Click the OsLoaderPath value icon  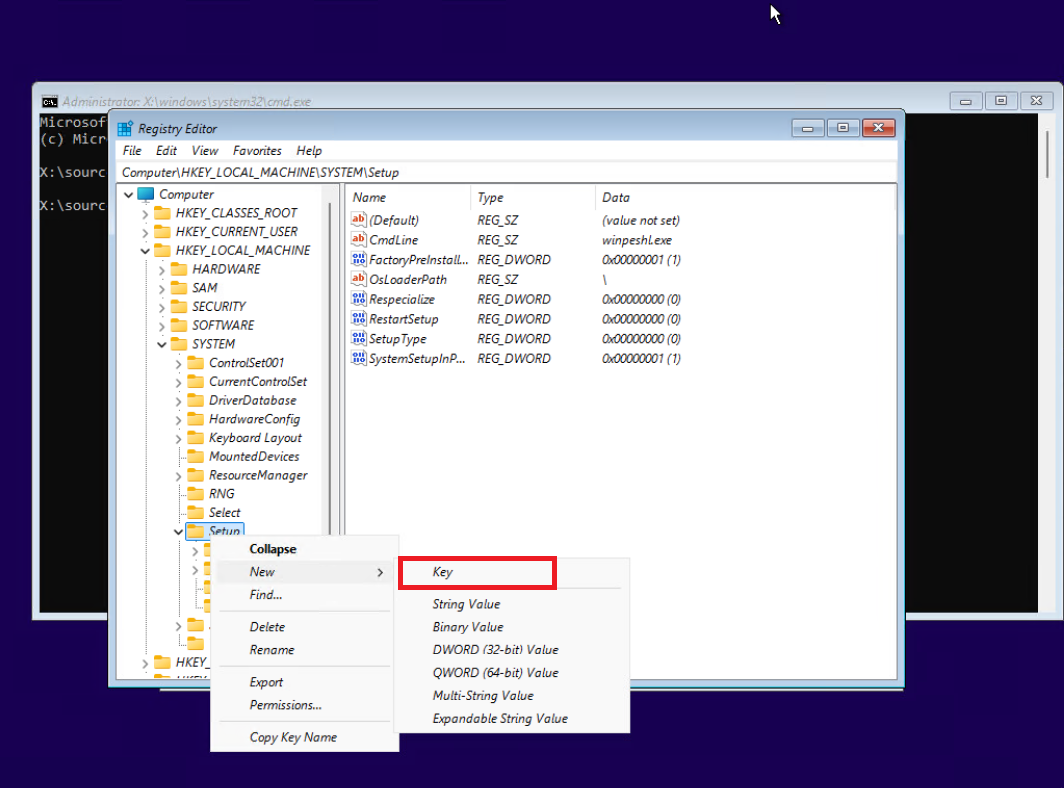(x=360, y=279)
